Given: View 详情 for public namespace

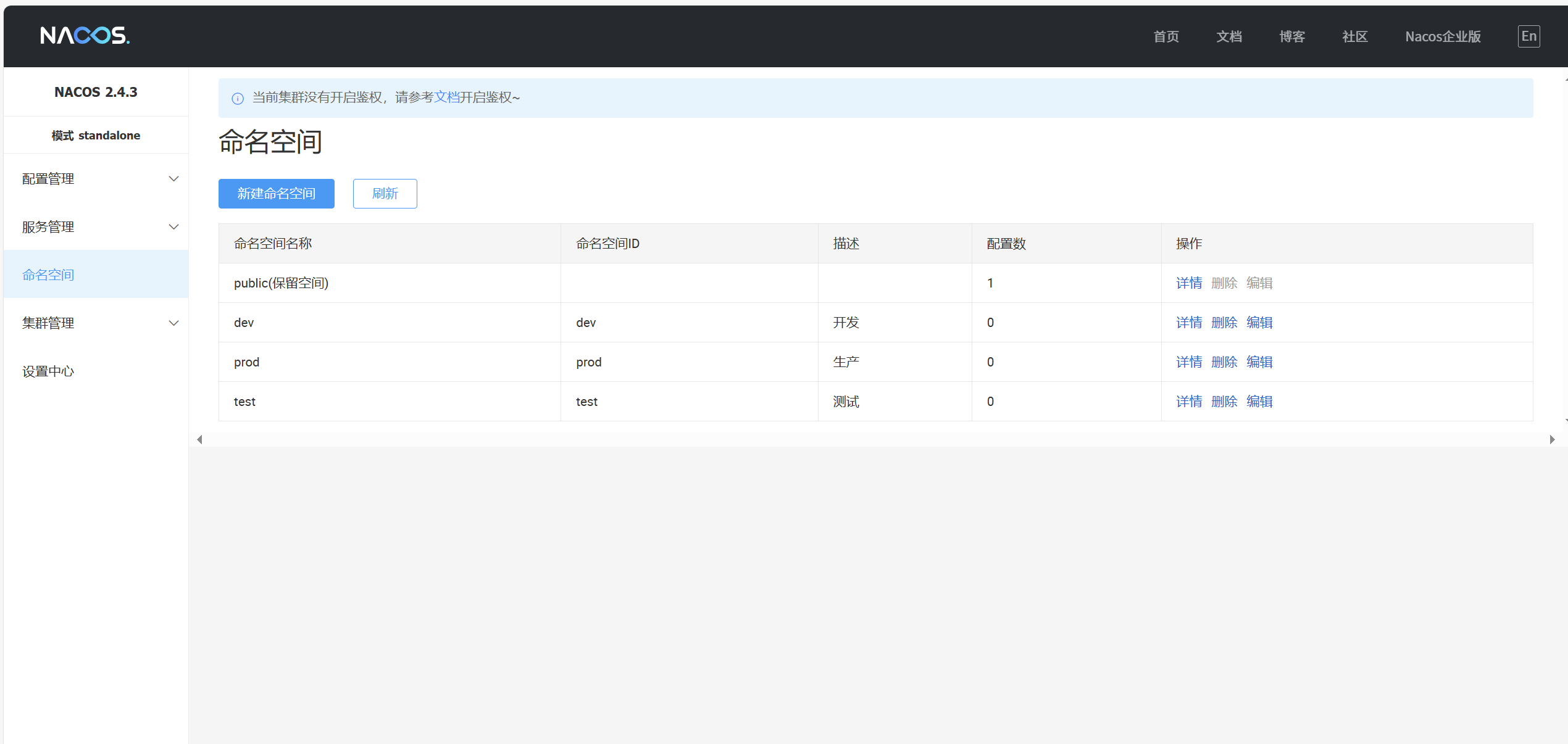Looking at the screenshot, I should tap(1189, 283).
